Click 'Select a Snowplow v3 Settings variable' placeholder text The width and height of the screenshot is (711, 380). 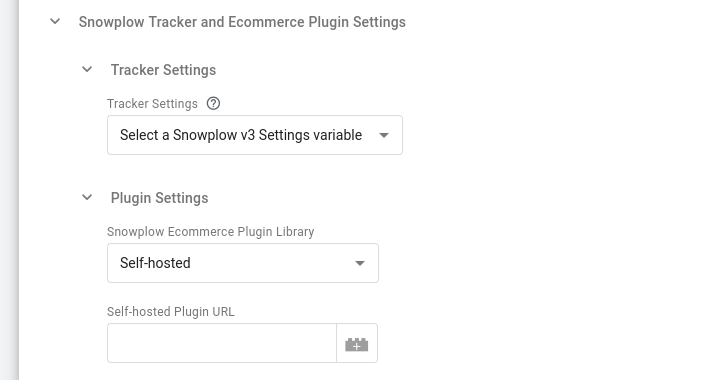click(x=241, y=135)
